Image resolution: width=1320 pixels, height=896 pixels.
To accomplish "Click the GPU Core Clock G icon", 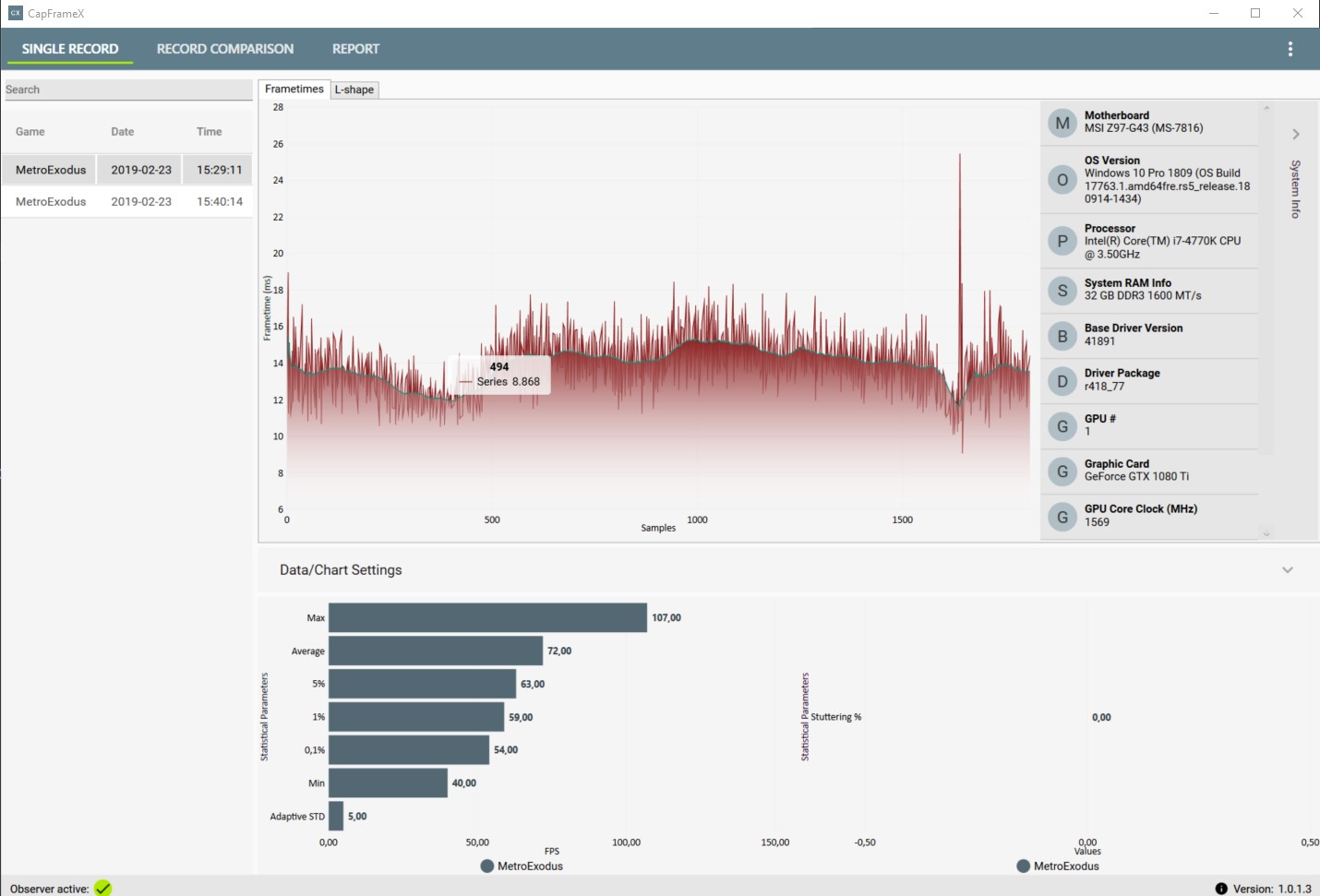I will tap(1062, 517).
